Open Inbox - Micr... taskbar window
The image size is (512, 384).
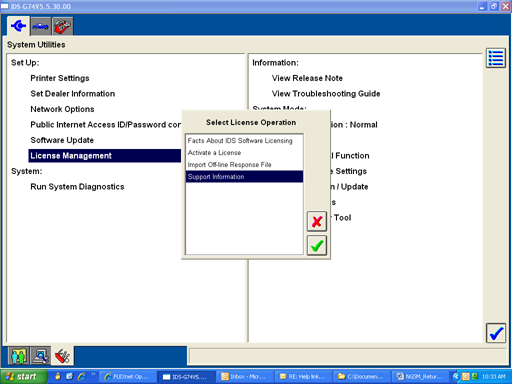tap(244, 377)
